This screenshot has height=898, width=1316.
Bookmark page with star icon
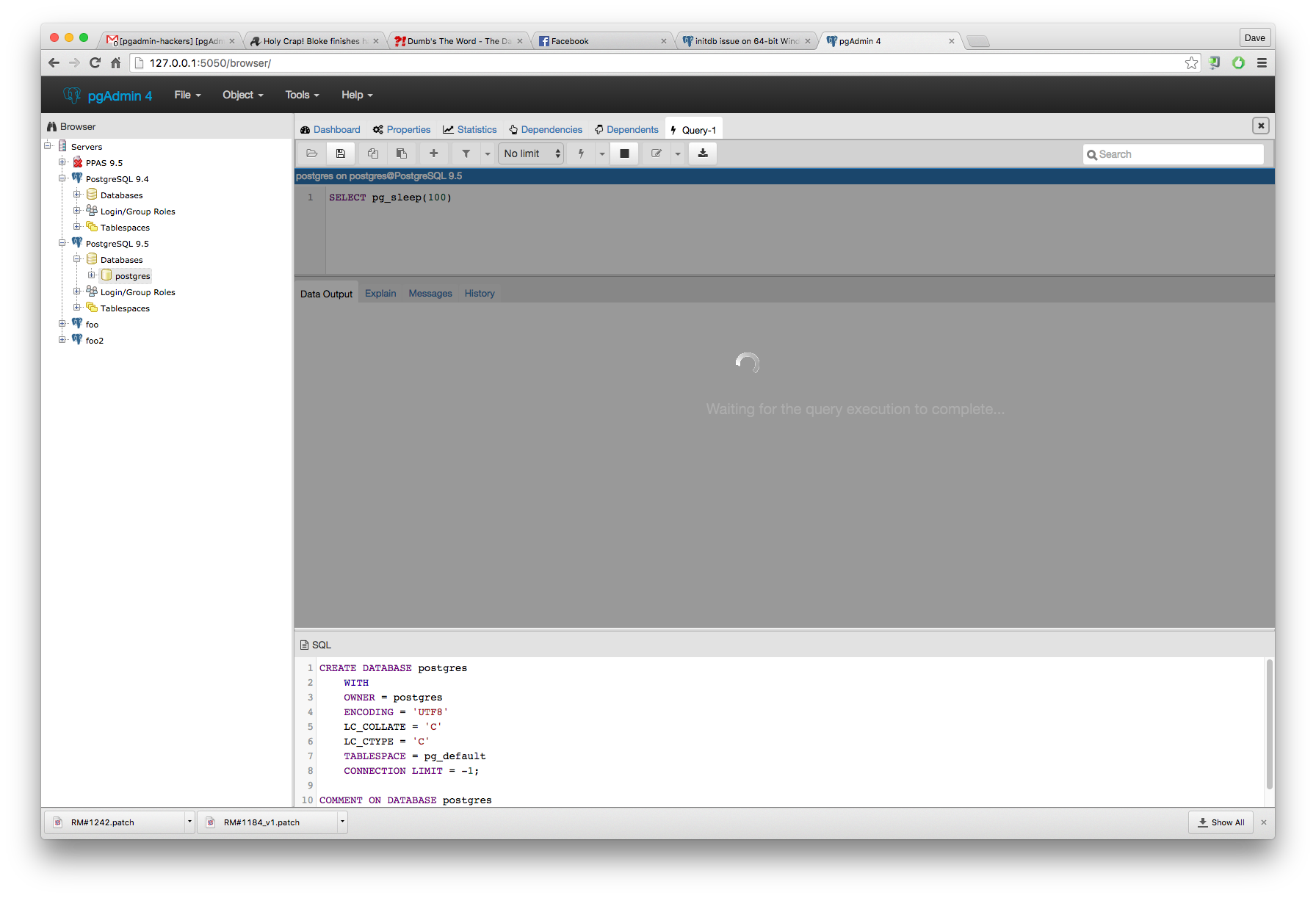pos(1191,63)
